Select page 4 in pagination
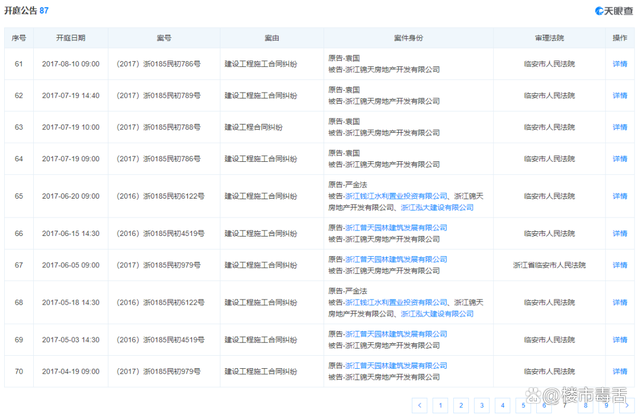Image resolution: width=640 pixels, height=418 pixels. pyautogui.click(x=503, y=405)
